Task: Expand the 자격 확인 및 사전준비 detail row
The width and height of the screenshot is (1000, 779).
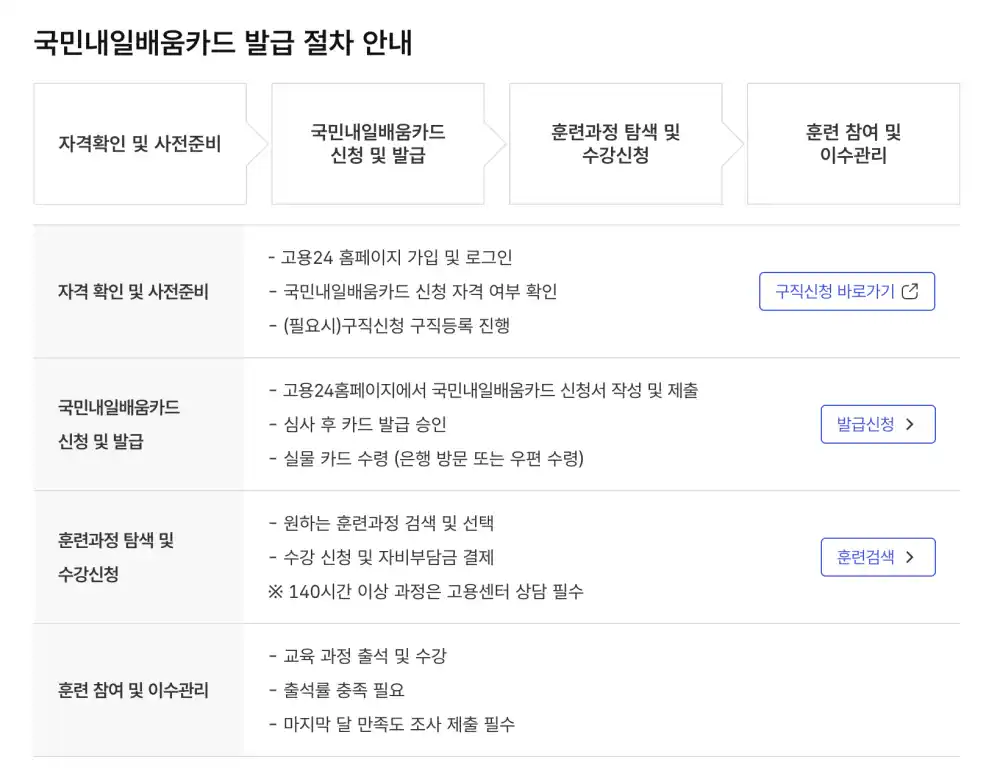Action: 500,290
